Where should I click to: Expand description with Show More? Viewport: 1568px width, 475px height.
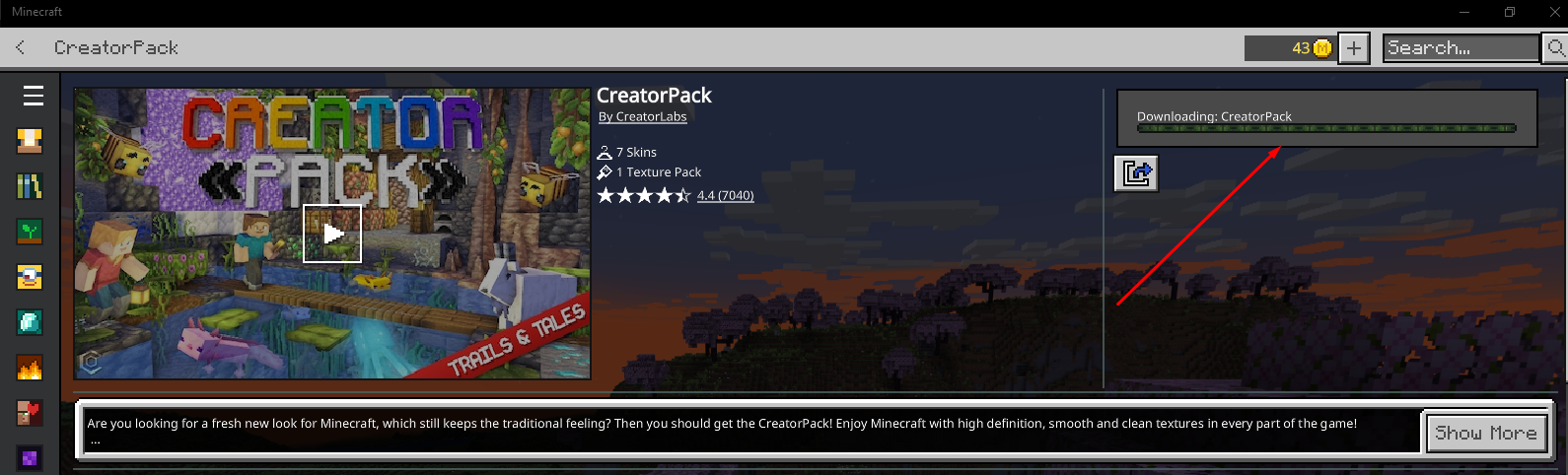click(1486, 433)
